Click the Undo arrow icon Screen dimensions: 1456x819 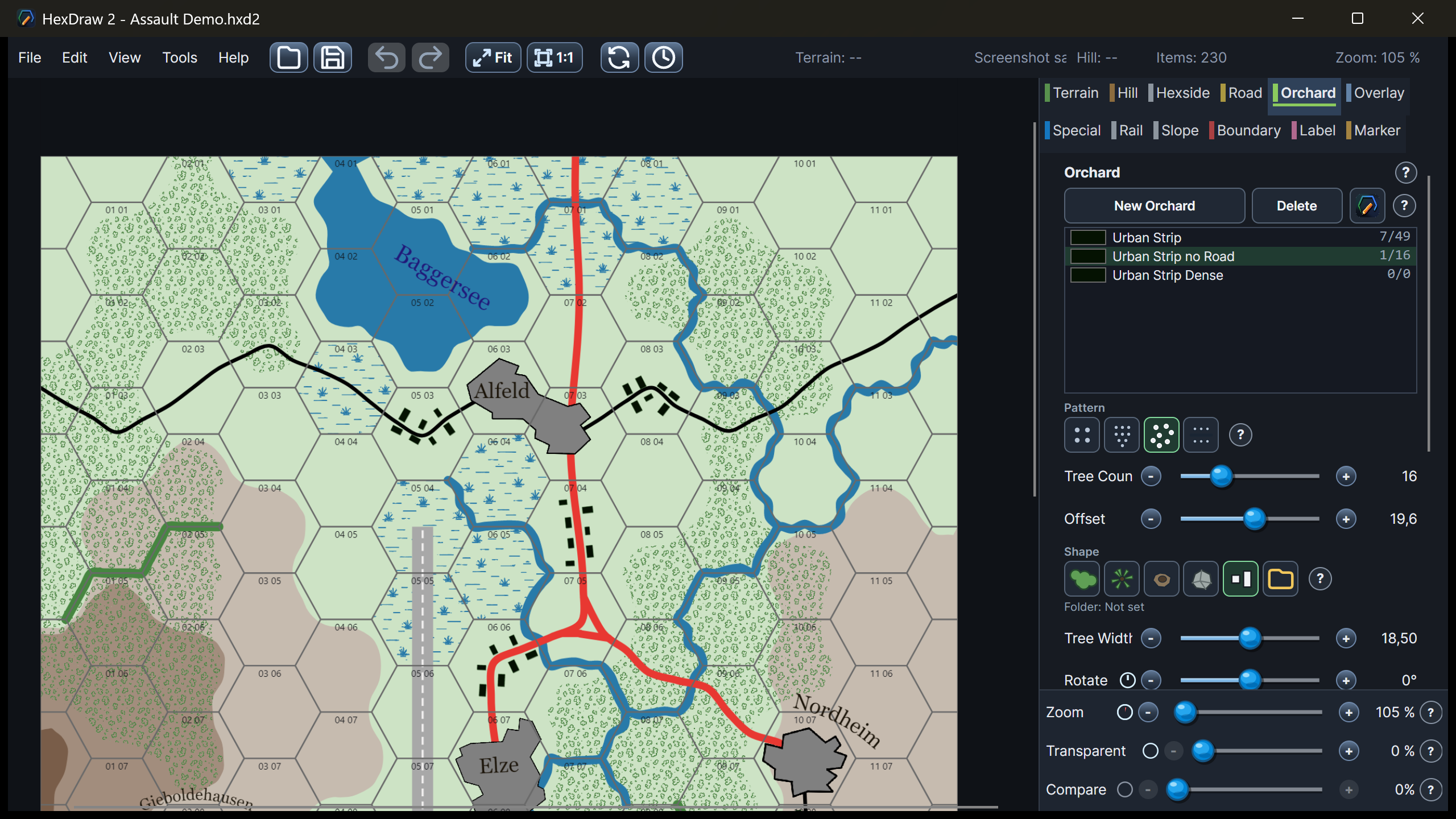click(387, 57)
